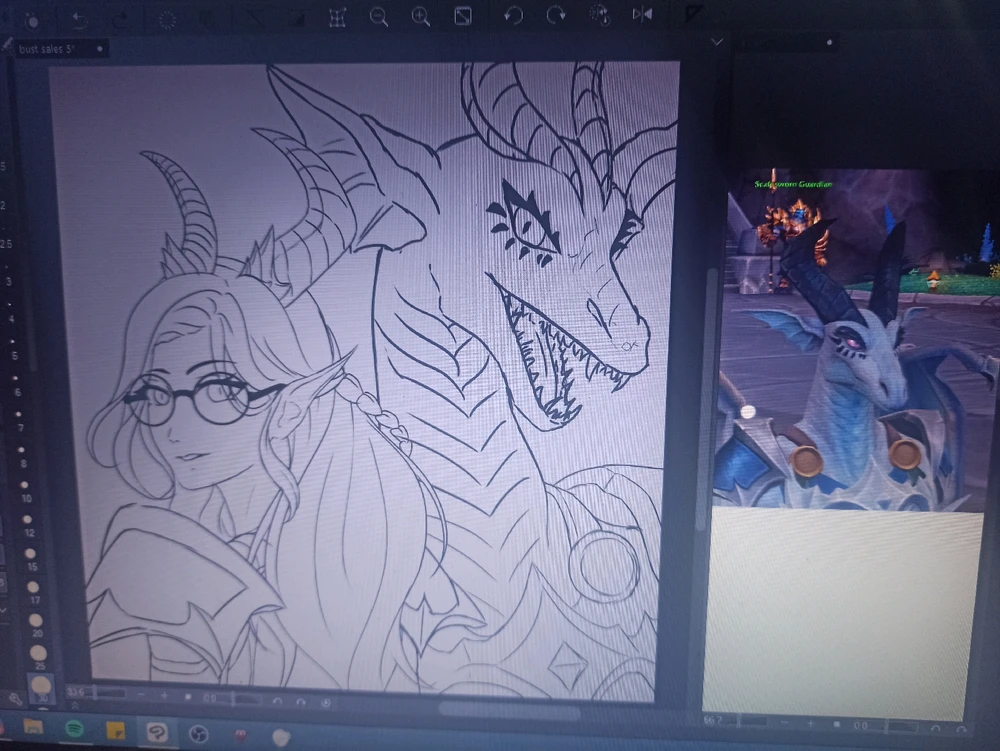The height and width of the screenshot is (751, 1000).
Task: Click the Fit to Screen icon
Action: (x=463, y=16)
